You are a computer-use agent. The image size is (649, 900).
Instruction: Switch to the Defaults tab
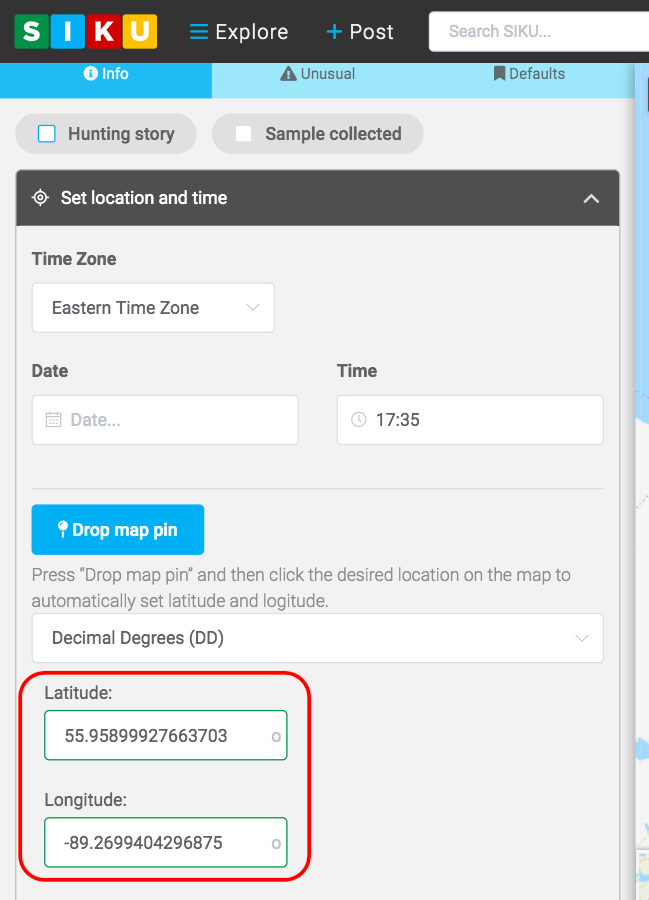click(x=529, y=74)
